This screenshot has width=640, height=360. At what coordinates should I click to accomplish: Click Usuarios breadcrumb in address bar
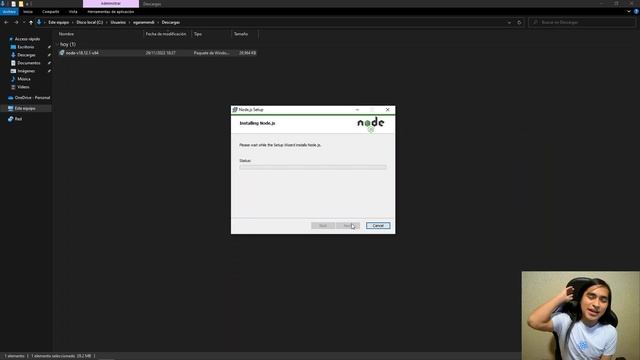click(118, 22)
